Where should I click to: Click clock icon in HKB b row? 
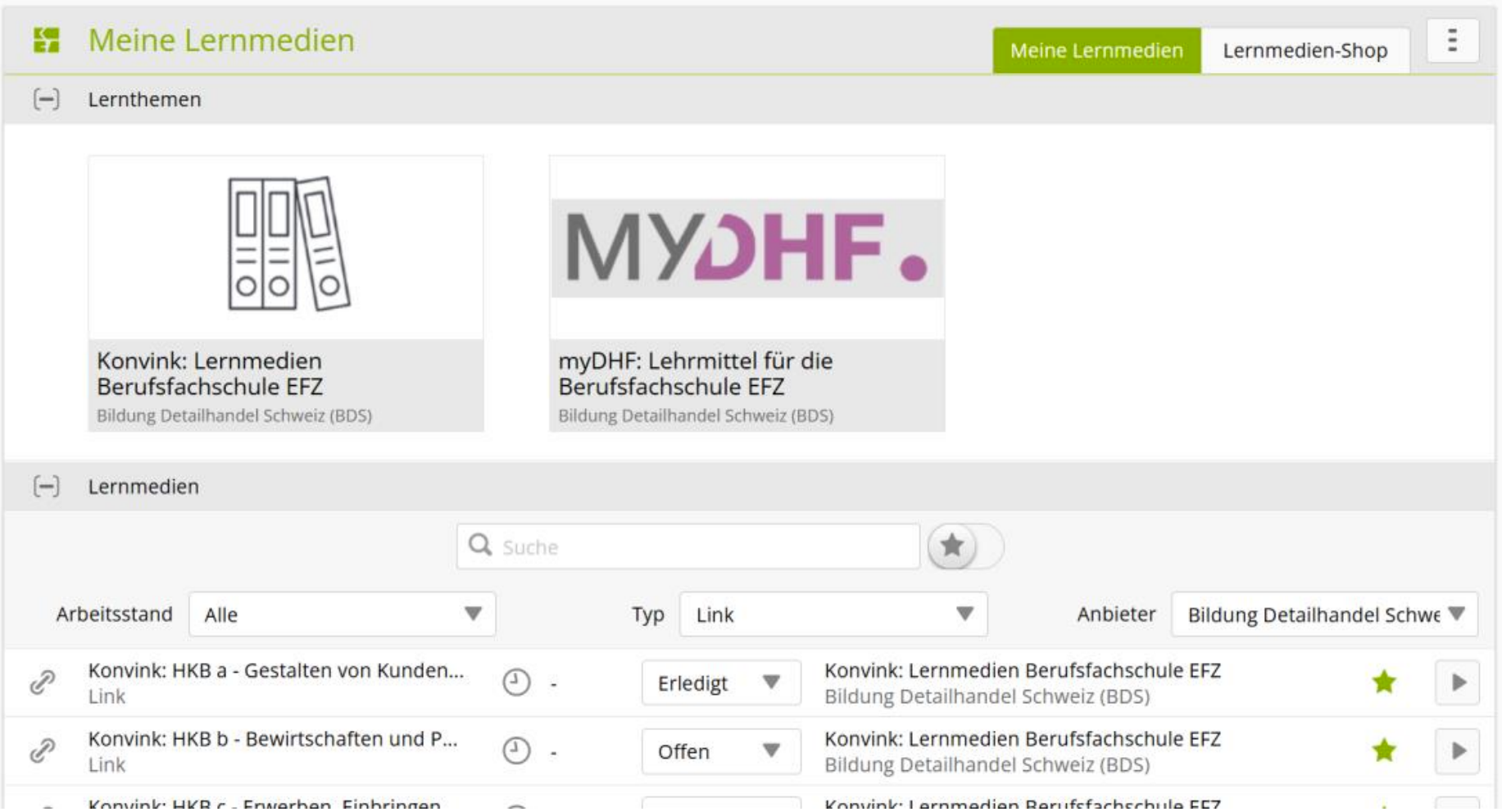pos(516,751)
